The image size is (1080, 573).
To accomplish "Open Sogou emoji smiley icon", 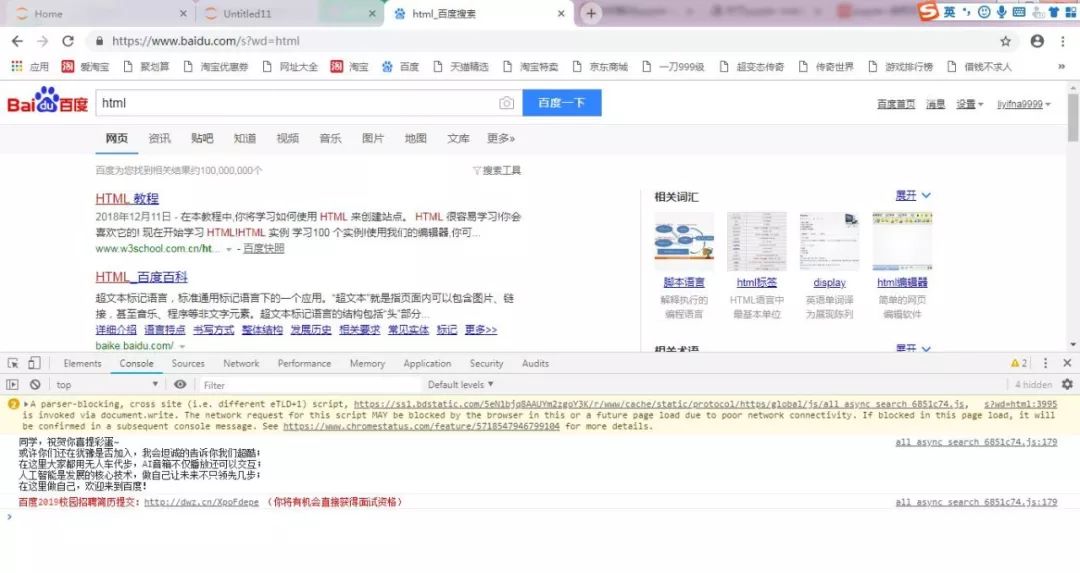I will coord(984,12).
